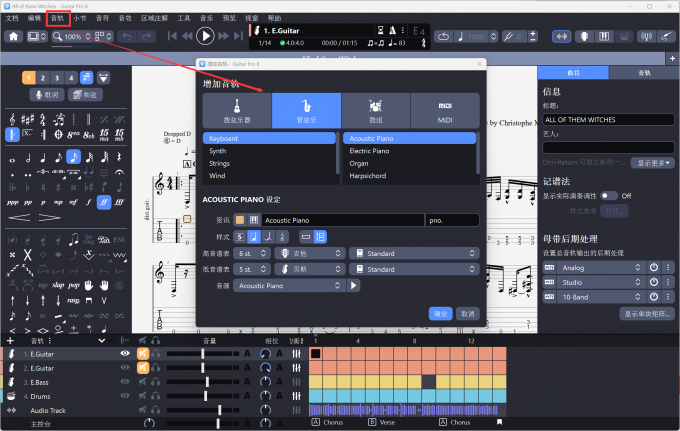
Task: Open the 音轨 Track menu
Action: point(57,18)
